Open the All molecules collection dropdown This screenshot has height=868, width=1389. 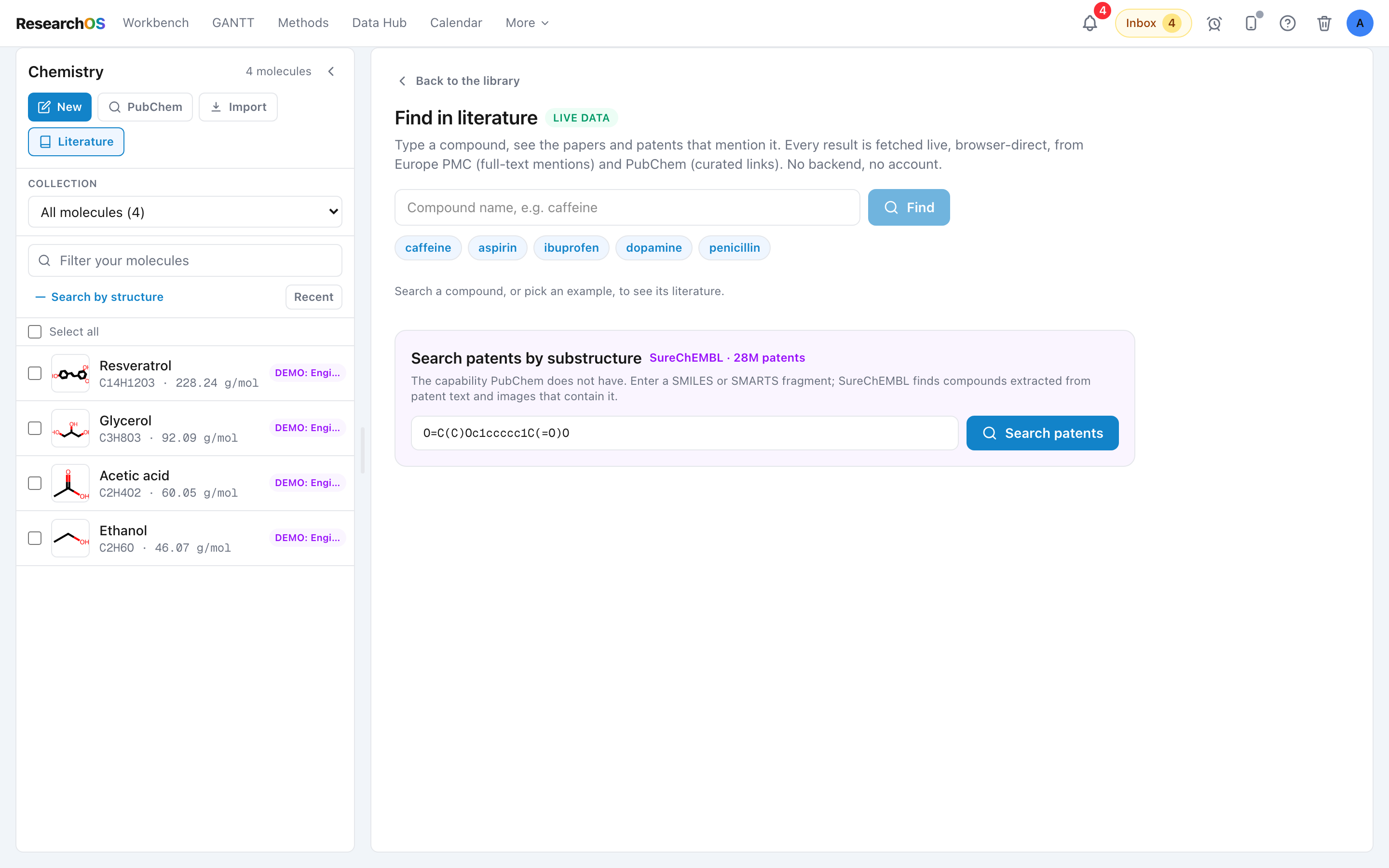[185, 212]
